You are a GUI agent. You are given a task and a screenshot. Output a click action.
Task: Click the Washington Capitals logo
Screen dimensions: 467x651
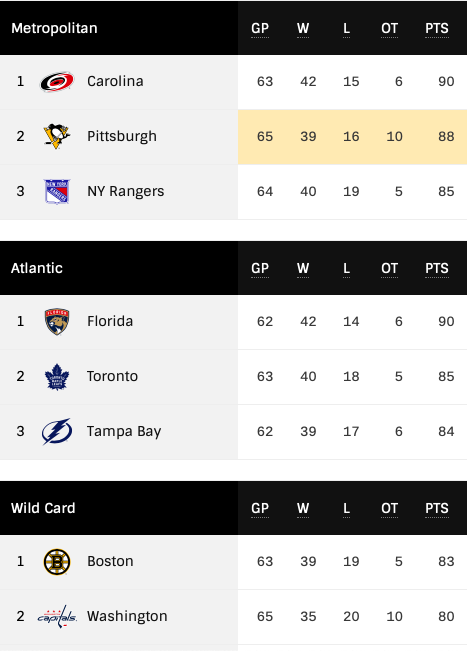(57, 617)
